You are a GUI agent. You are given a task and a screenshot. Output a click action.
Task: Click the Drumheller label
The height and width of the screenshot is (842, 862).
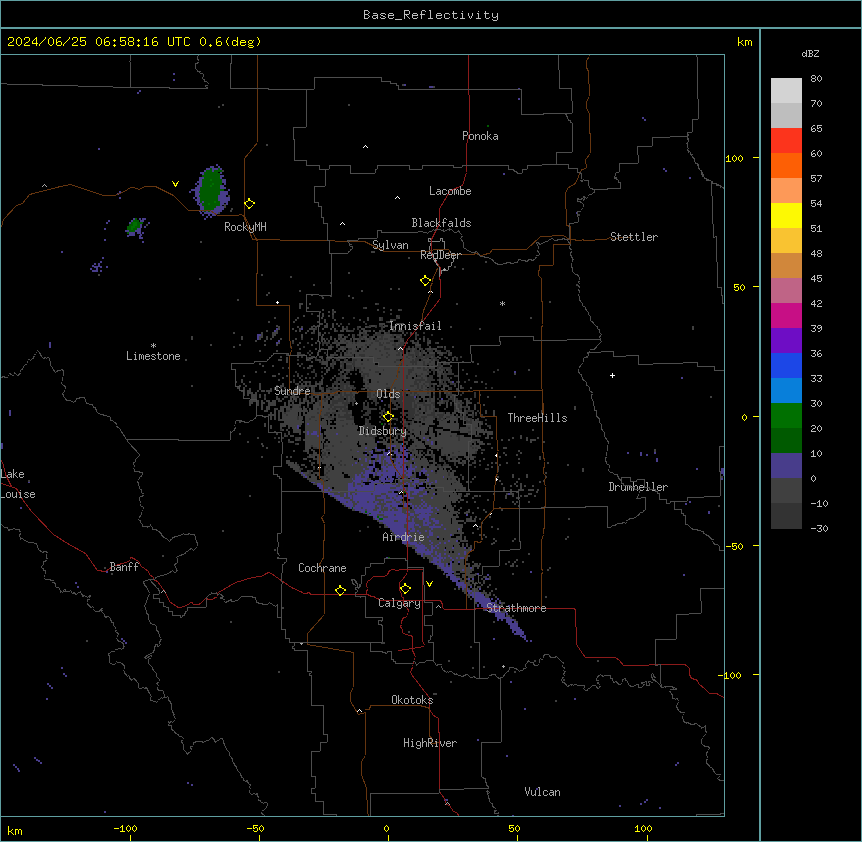pos(638,487)
